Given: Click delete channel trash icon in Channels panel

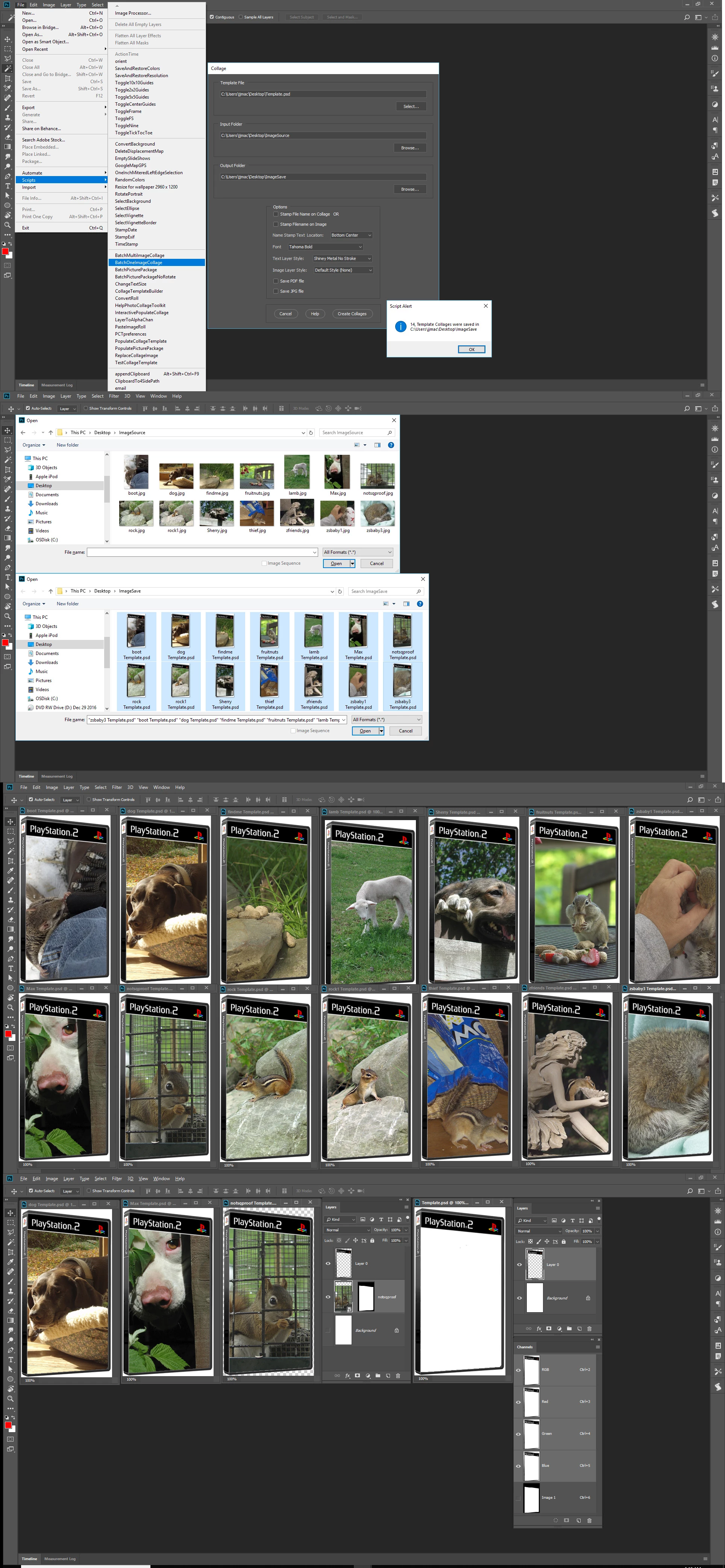Looking at the screenshot, I should point(589,1520).
